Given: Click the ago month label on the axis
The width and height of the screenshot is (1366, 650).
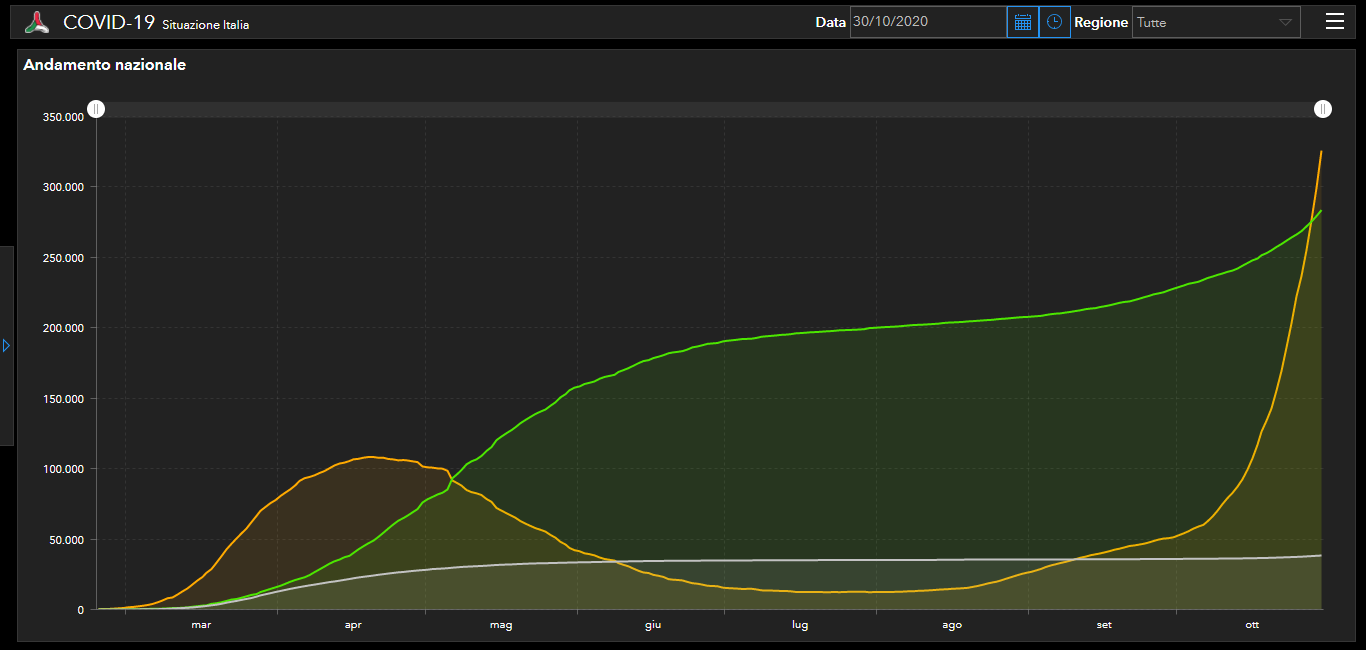Looking at the screenshot, I should click(952, 625).
